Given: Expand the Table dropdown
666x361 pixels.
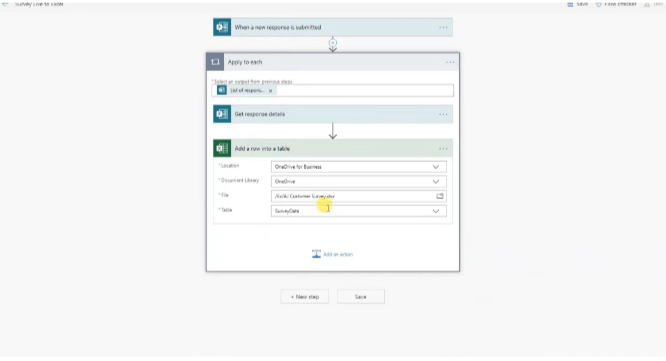Looking at the screenshot, I should point(436,211).
